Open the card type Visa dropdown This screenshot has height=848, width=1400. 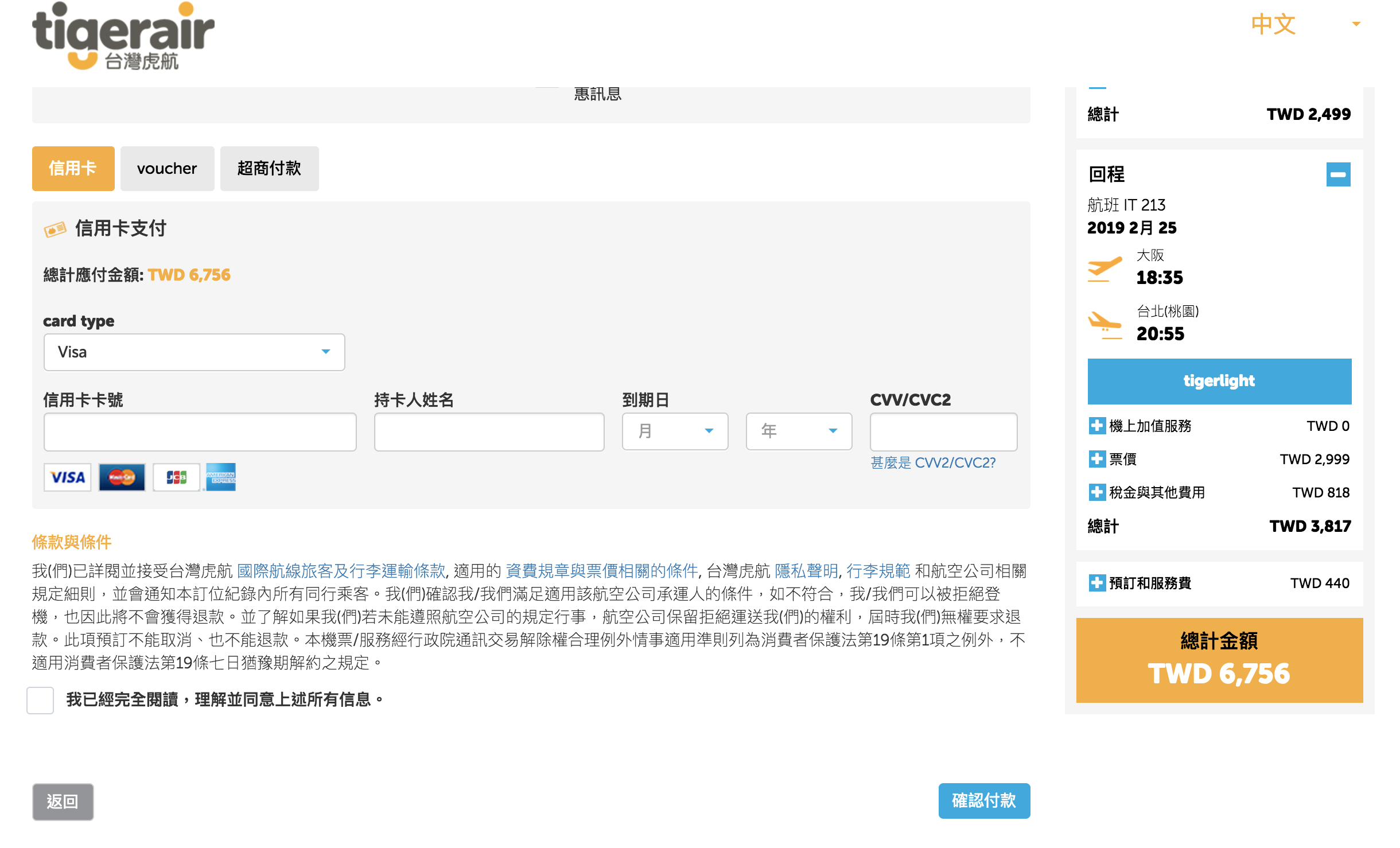point(194,352)
